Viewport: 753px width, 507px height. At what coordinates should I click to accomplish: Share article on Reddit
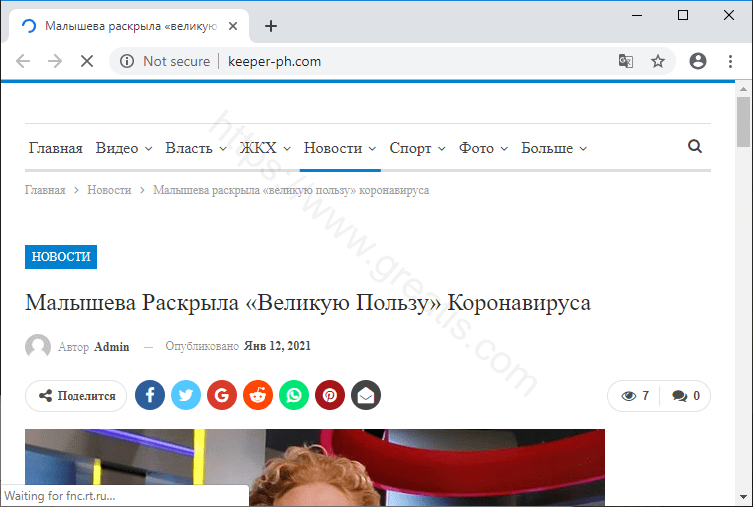[258, 395]
